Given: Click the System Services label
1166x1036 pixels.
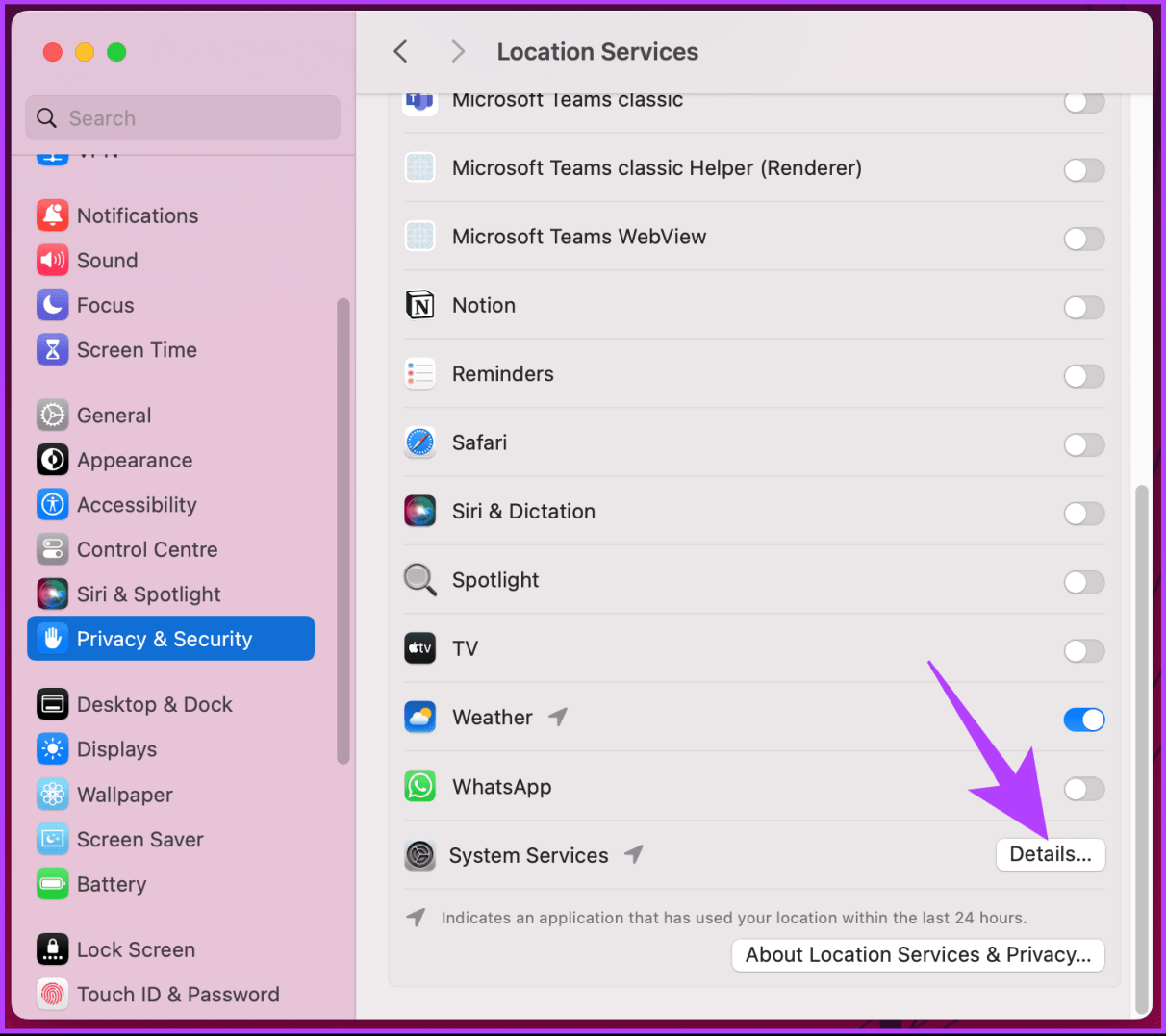Looking at the screenshot, I should (x=528, y=855).
